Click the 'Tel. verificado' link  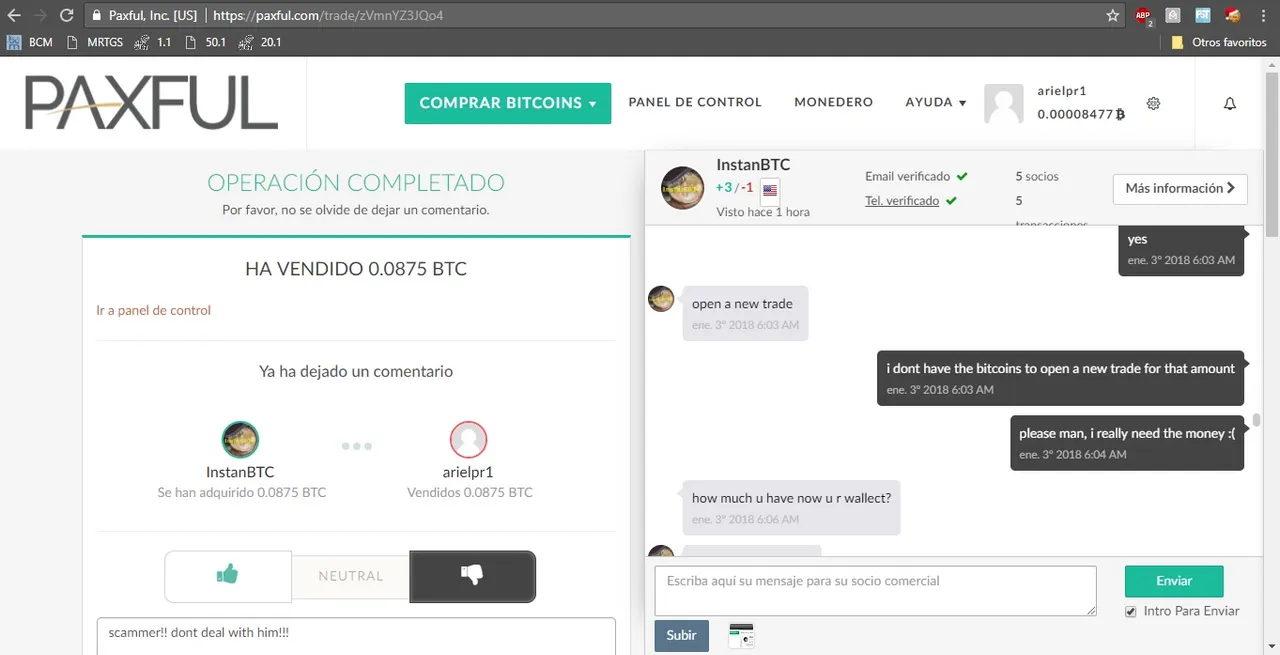pyautogui.click(x=902, y=200)
